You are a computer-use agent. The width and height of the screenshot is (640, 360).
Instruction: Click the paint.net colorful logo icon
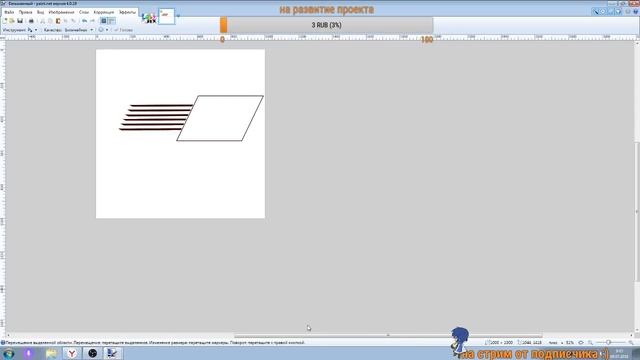coord(149,18)
